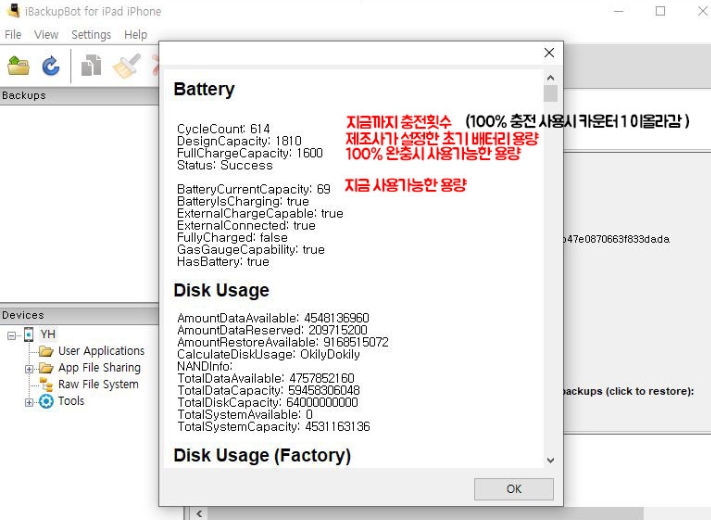711x520 pixels.
Task: Click the BatteryIsCharging: true line
Action: (x=243, y=201)
